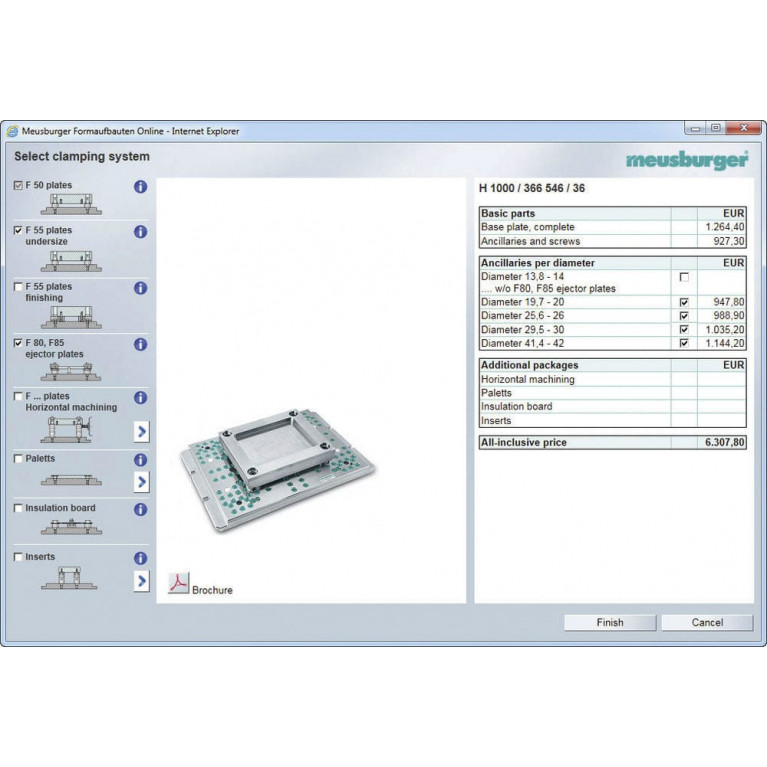Enable F 55 plates finishing checkbox
Image resolution: width=767 pixels, height=767 pixels.
(x=18, y=287)
